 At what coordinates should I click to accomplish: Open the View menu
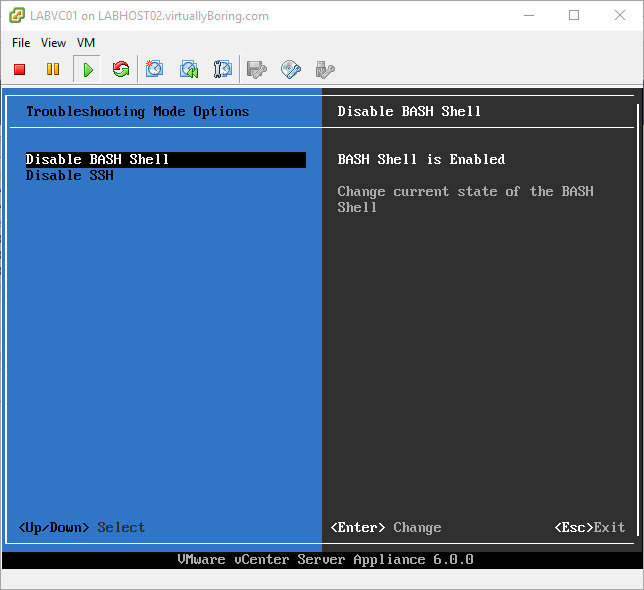[x=53, y=43]
